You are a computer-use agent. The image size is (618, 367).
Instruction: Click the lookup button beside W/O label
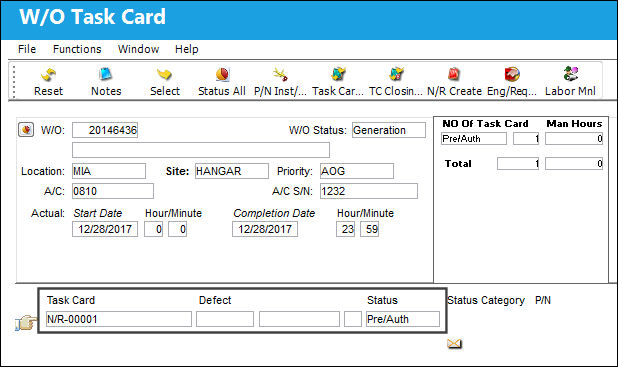(x=26, y=129)
